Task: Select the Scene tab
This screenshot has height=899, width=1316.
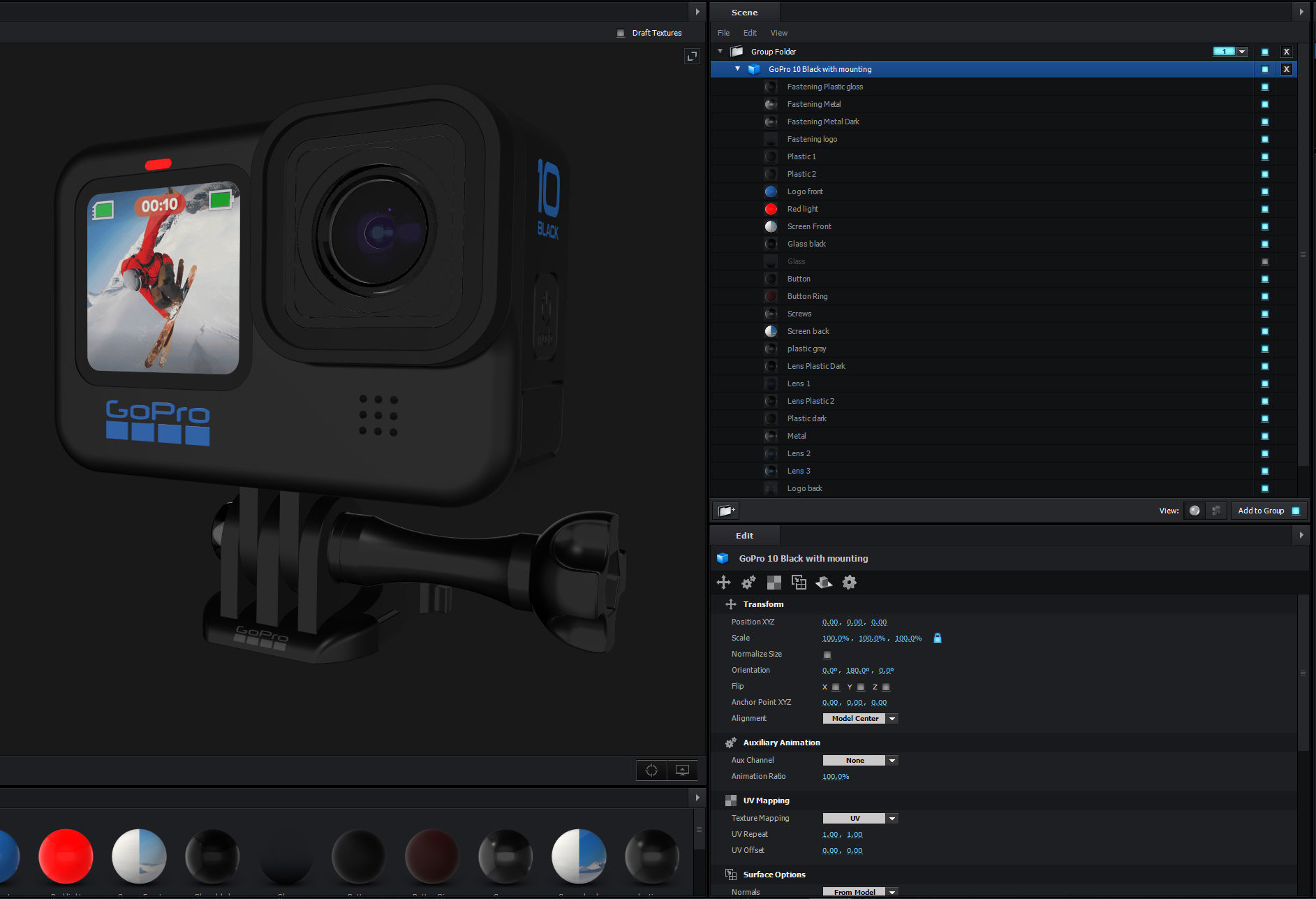Action: (x=744, y=13)
